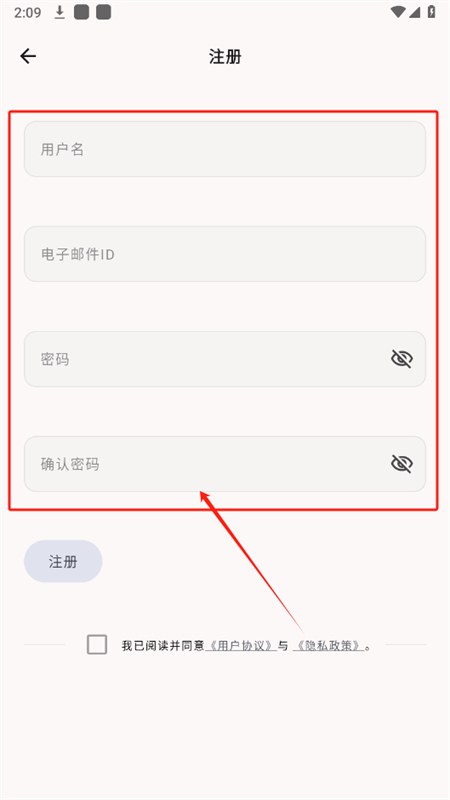Viewport: 450px width, 800px height.
Task: Tap the Wi-Fi status icon
Action: pyautogui.click(x=398, y=13)
